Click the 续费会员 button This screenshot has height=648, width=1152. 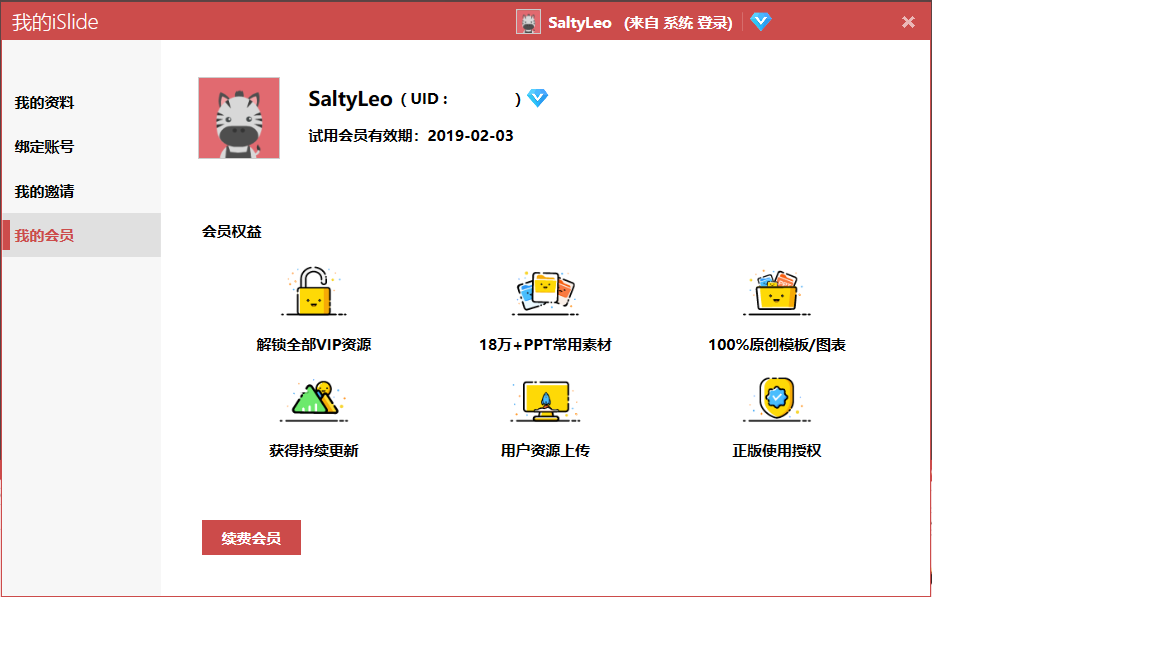click(251, 538)
